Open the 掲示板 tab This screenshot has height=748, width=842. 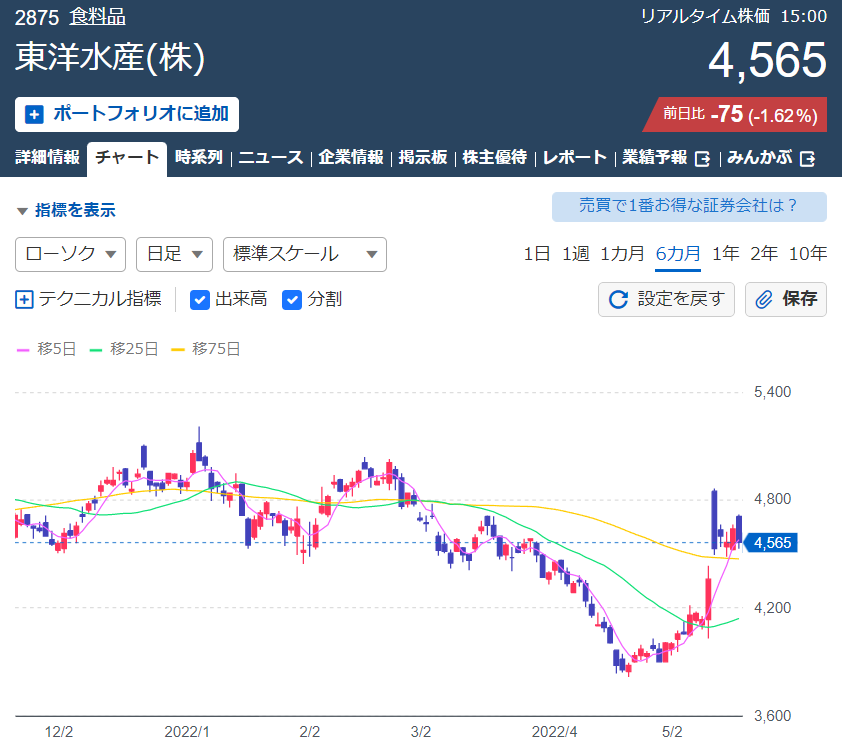click(x=423, y=157)
